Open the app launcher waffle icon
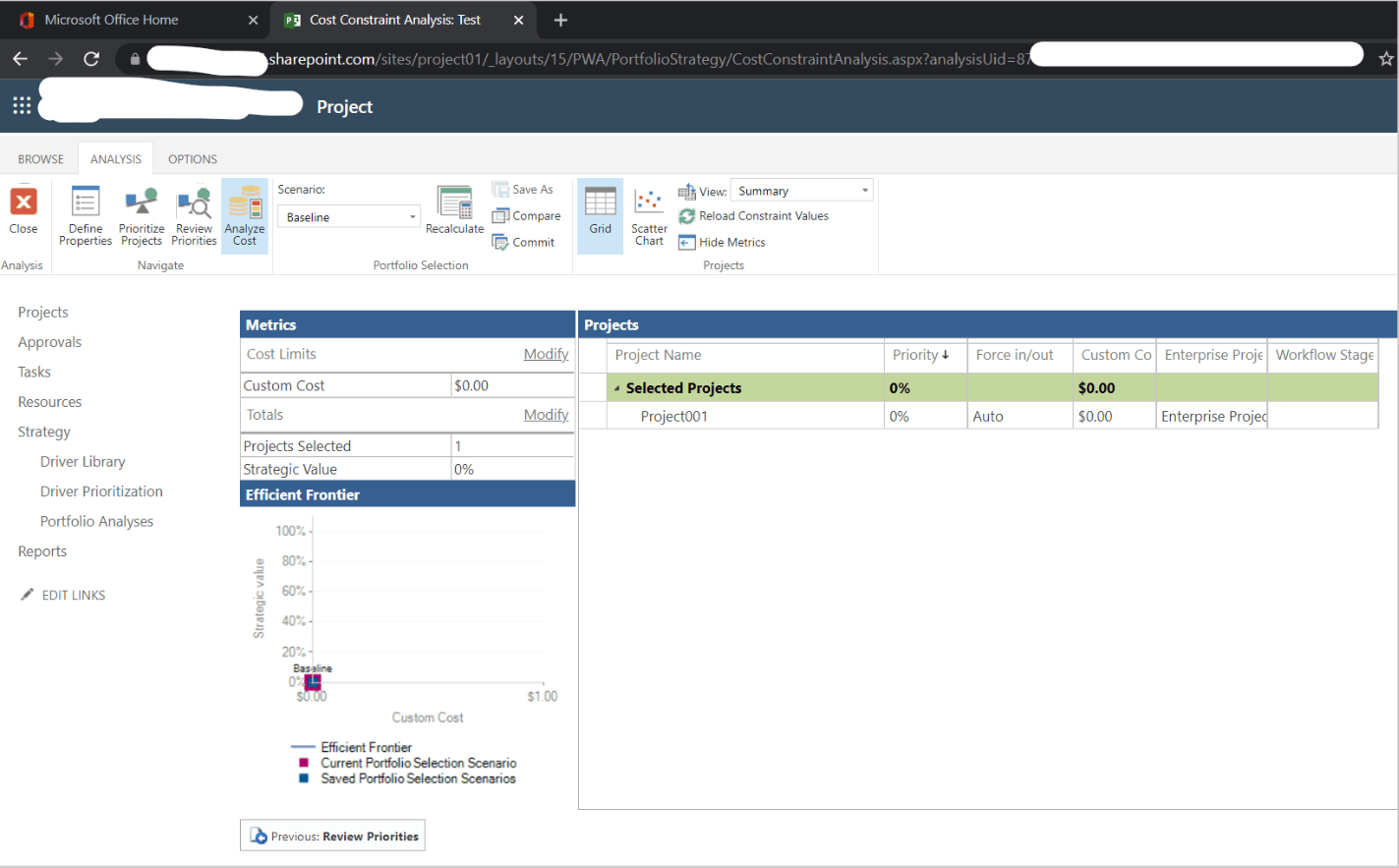This screenshot has height=868, width=1399. coord(22,106)
